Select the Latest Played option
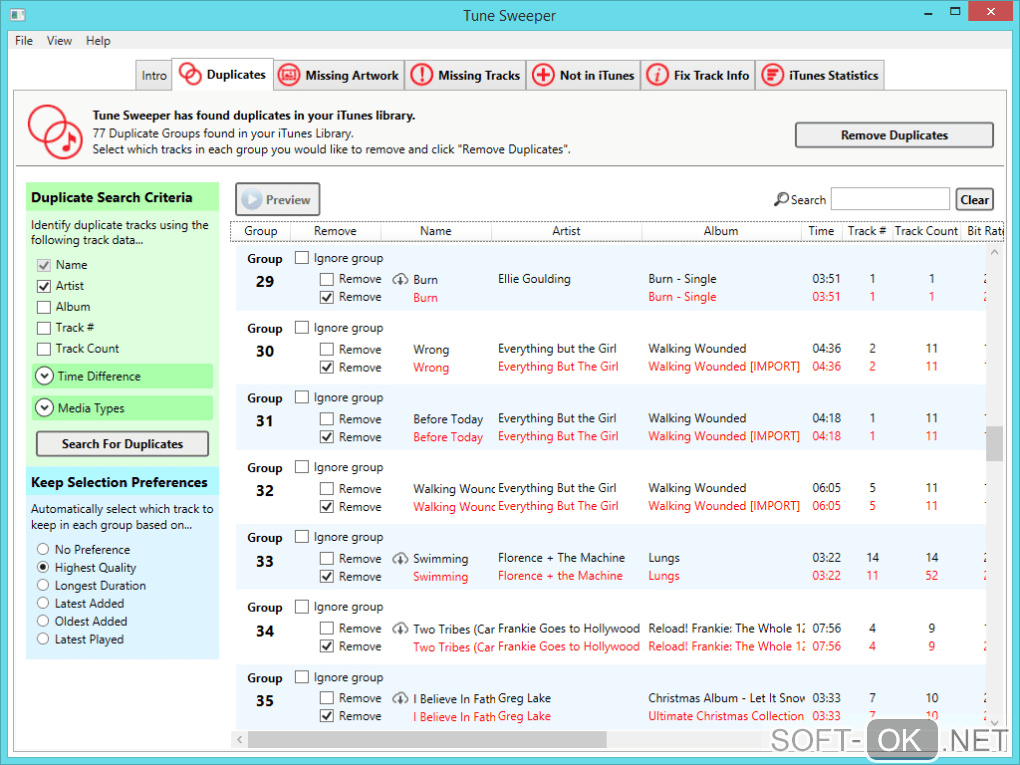The width and height of the screenshot is (1020, 765). [43, 639]
